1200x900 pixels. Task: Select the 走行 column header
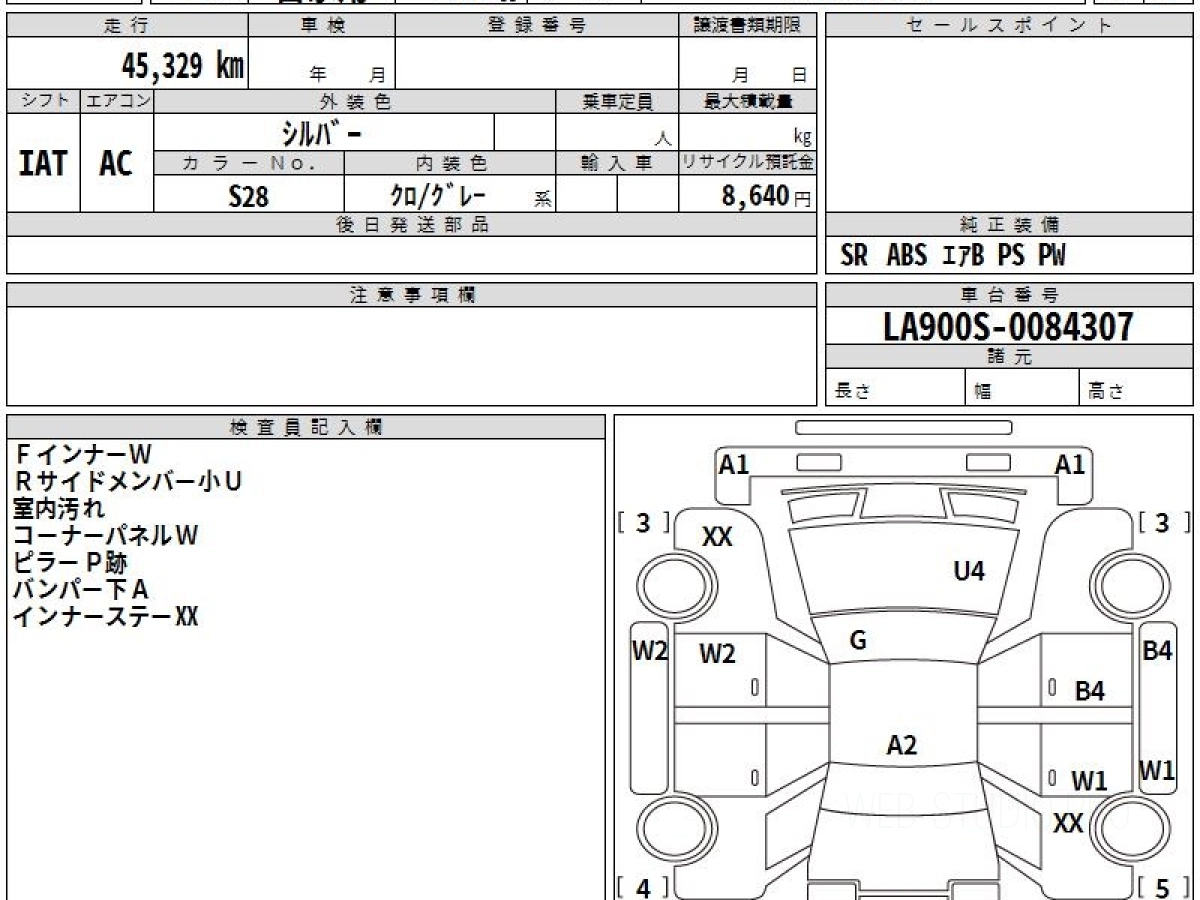pos(126,26)
